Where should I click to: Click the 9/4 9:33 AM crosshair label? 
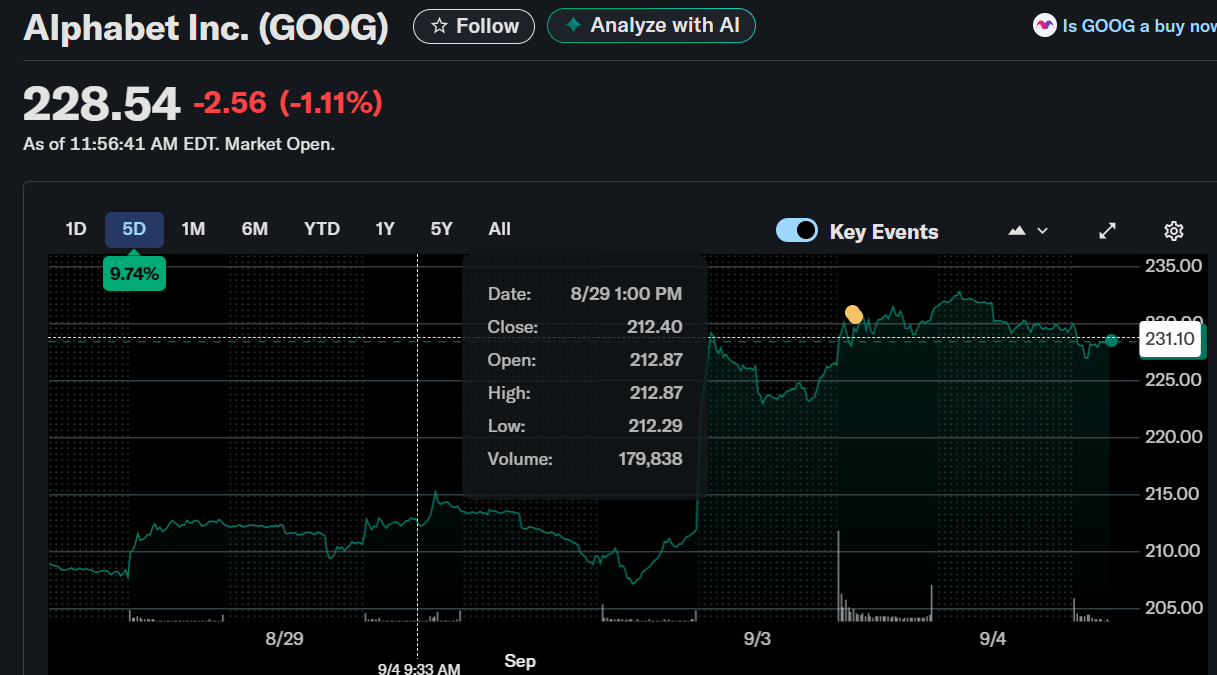(x=419, y=668)
